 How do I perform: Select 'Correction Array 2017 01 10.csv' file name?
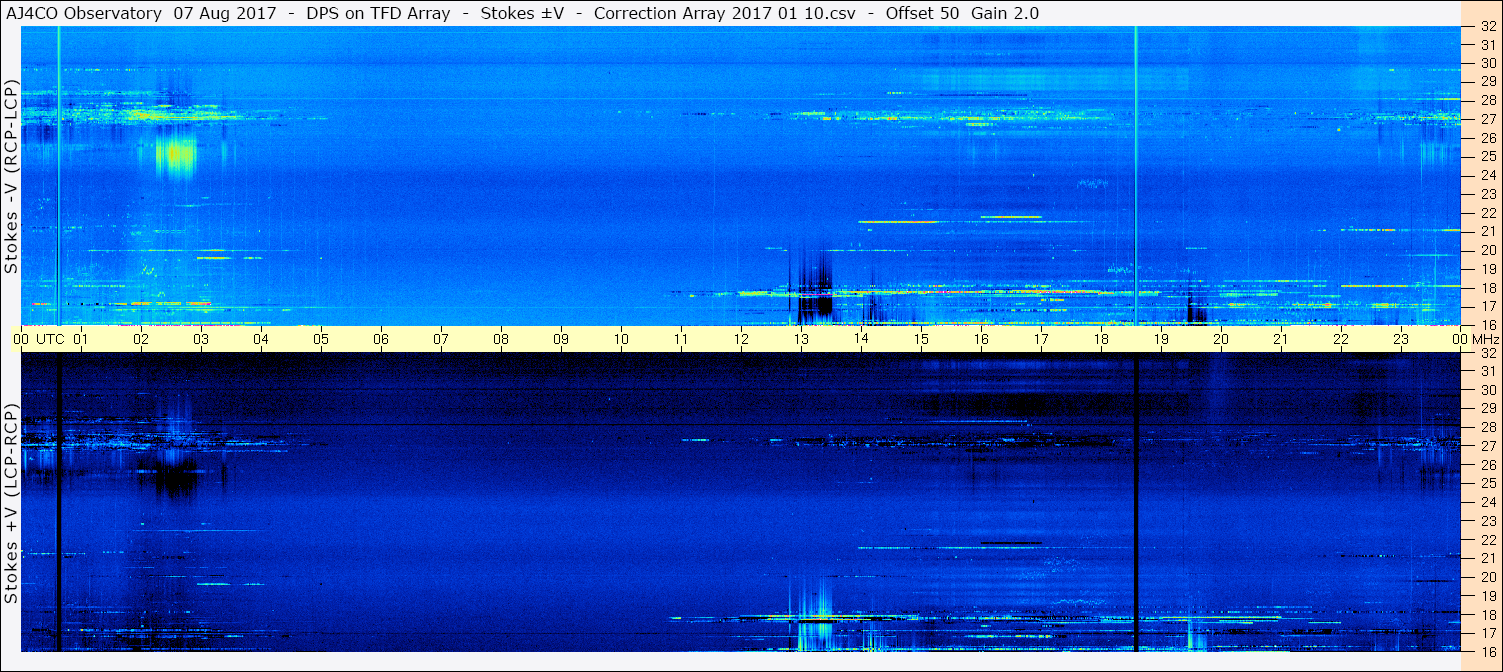pos(725,14)
